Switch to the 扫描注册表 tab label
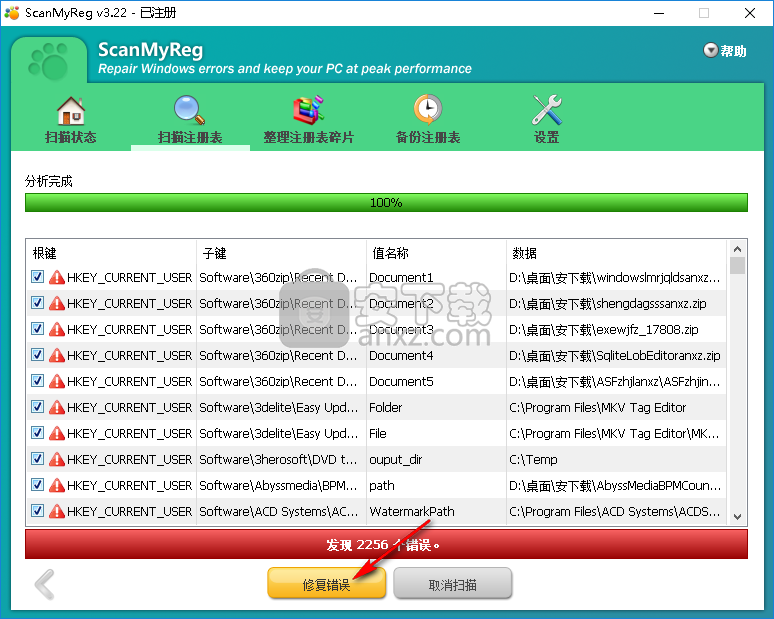This screenshot has width=774, height=619. 190,137
